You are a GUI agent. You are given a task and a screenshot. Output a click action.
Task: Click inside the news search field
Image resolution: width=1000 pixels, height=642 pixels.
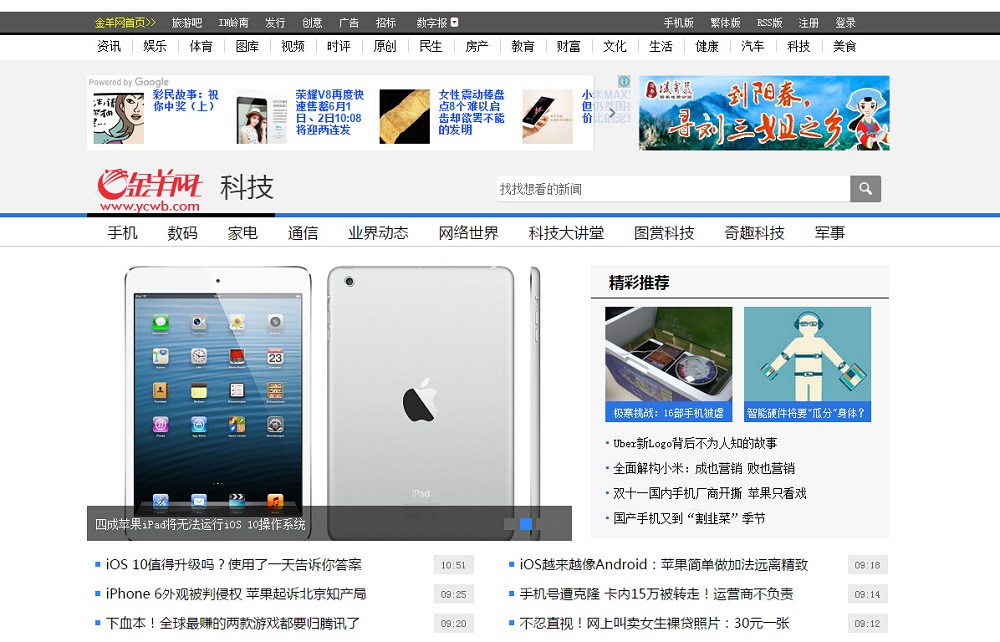(x=673, y=189)
